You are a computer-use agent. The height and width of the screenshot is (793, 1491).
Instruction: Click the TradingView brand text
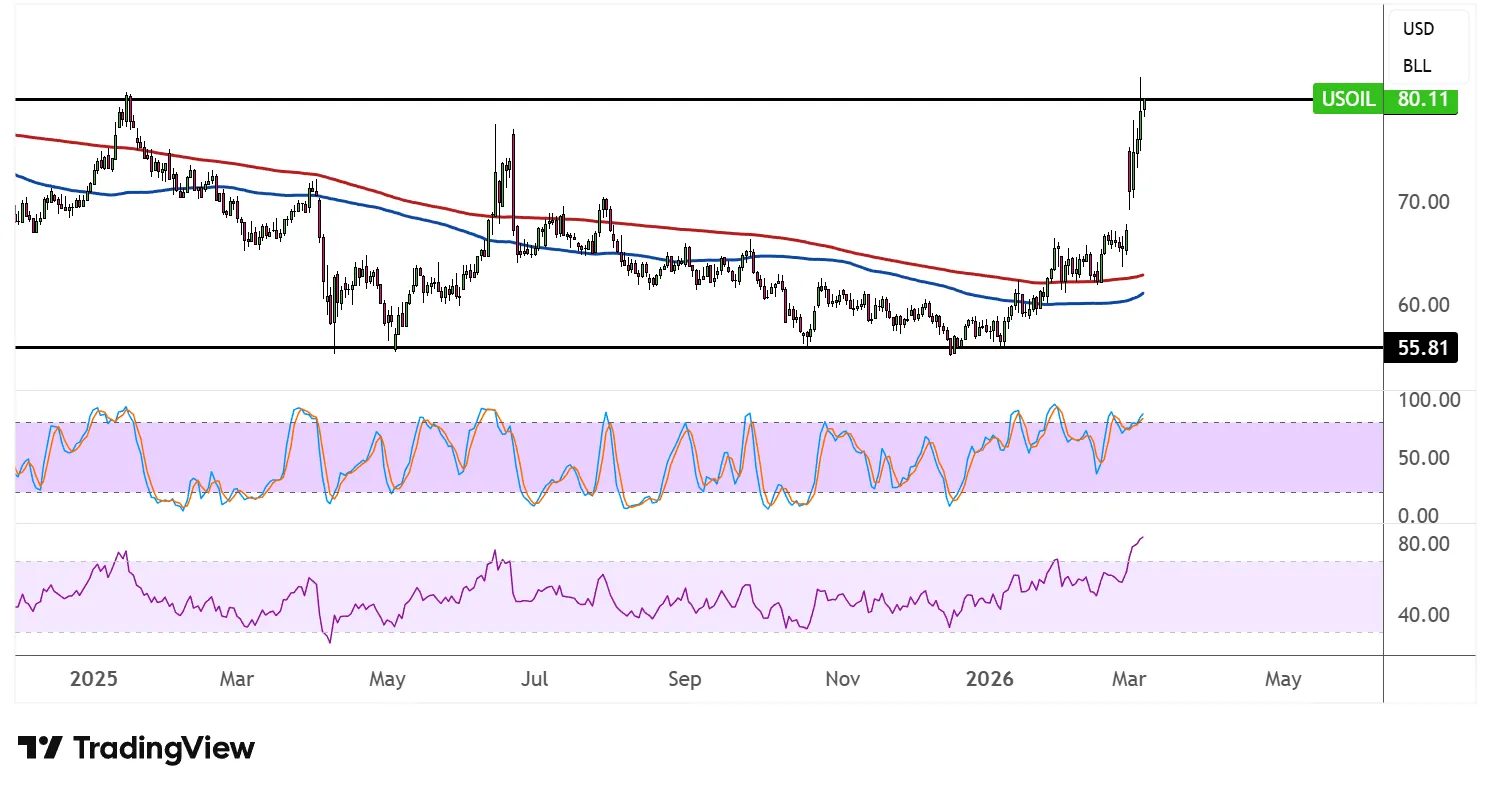(164, 748)
